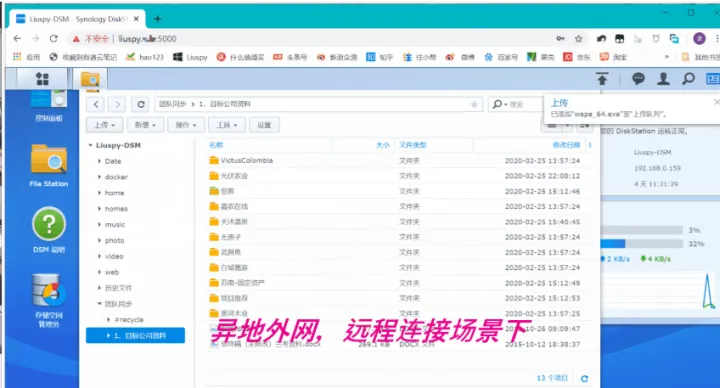Screen dimensions: 720x388
Task: Expand the docker folder in tree
Action: pyautogui.click(x=99, y=177)
